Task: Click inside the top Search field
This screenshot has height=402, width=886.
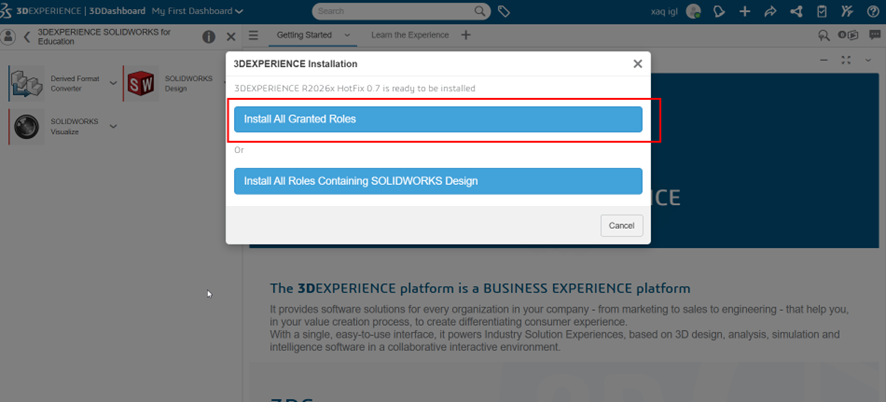Action: click(x=395, y=12)
